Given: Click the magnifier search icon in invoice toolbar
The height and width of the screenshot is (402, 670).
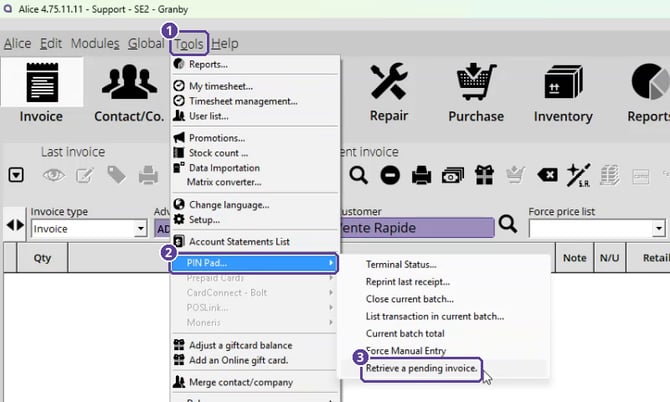Looking at the screenshot, I should pyautogui.click(x=358, y=175).
